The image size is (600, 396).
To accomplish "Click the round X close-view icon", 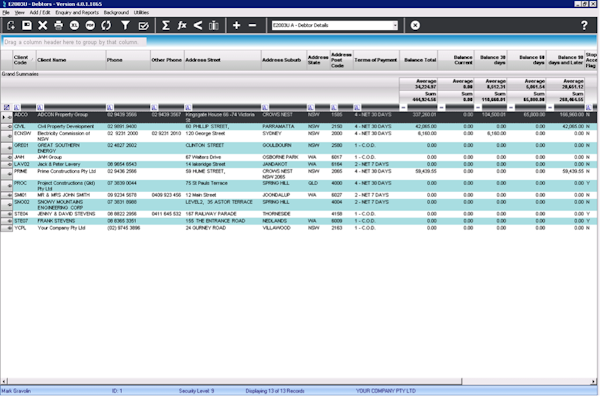I will [415, 25].
